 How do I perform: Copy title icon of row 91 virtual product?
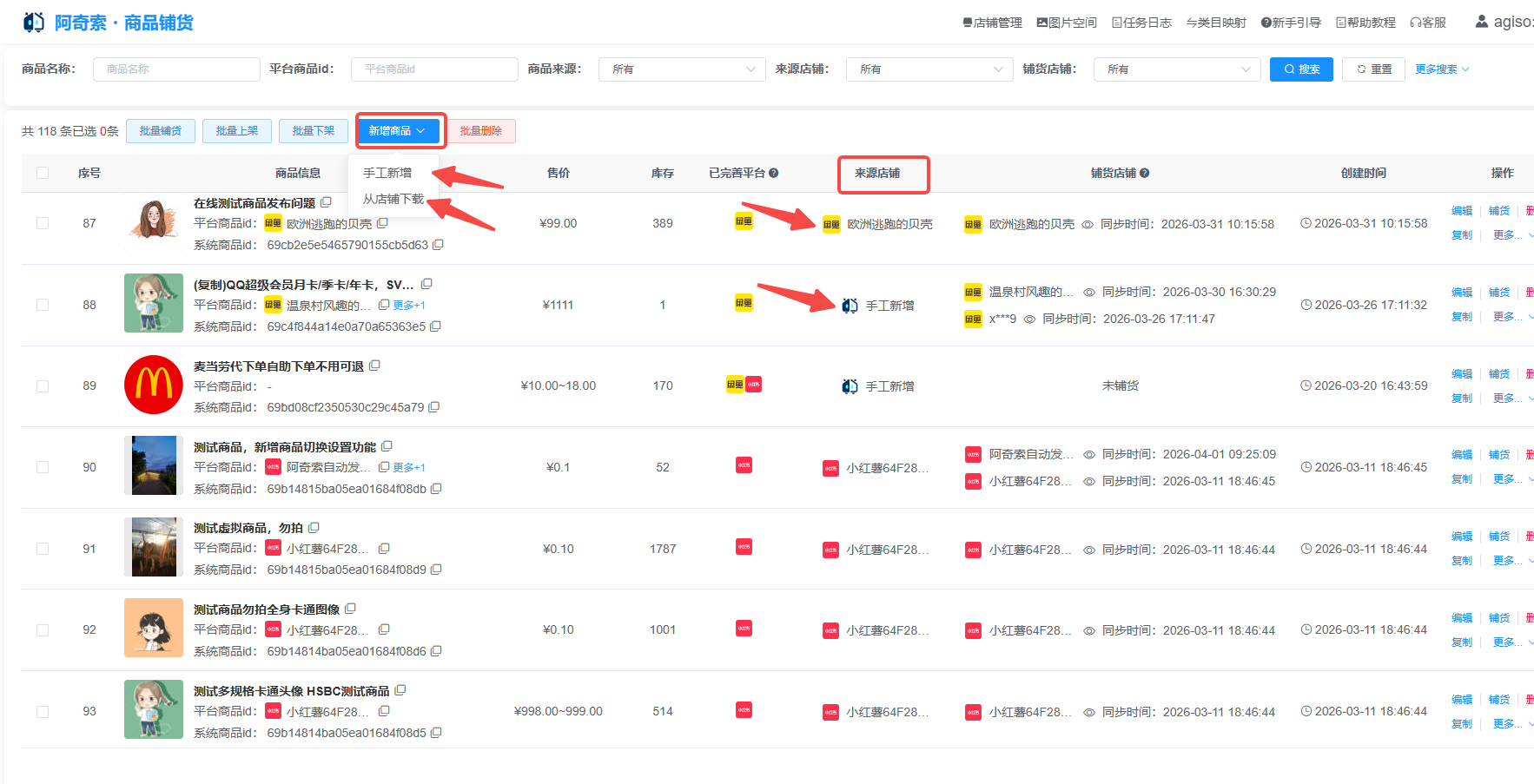(x=314, y=527)
